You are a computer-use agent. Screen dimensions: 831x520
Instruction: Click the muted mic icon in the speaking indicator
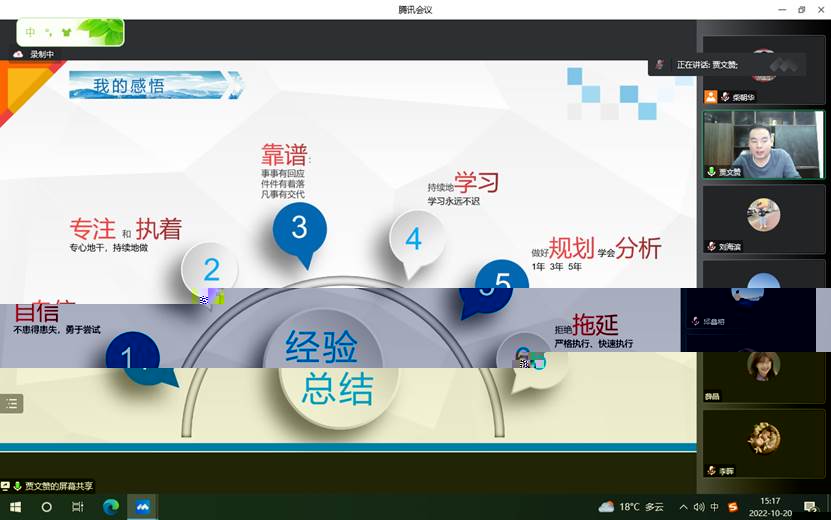click(659, 65)
